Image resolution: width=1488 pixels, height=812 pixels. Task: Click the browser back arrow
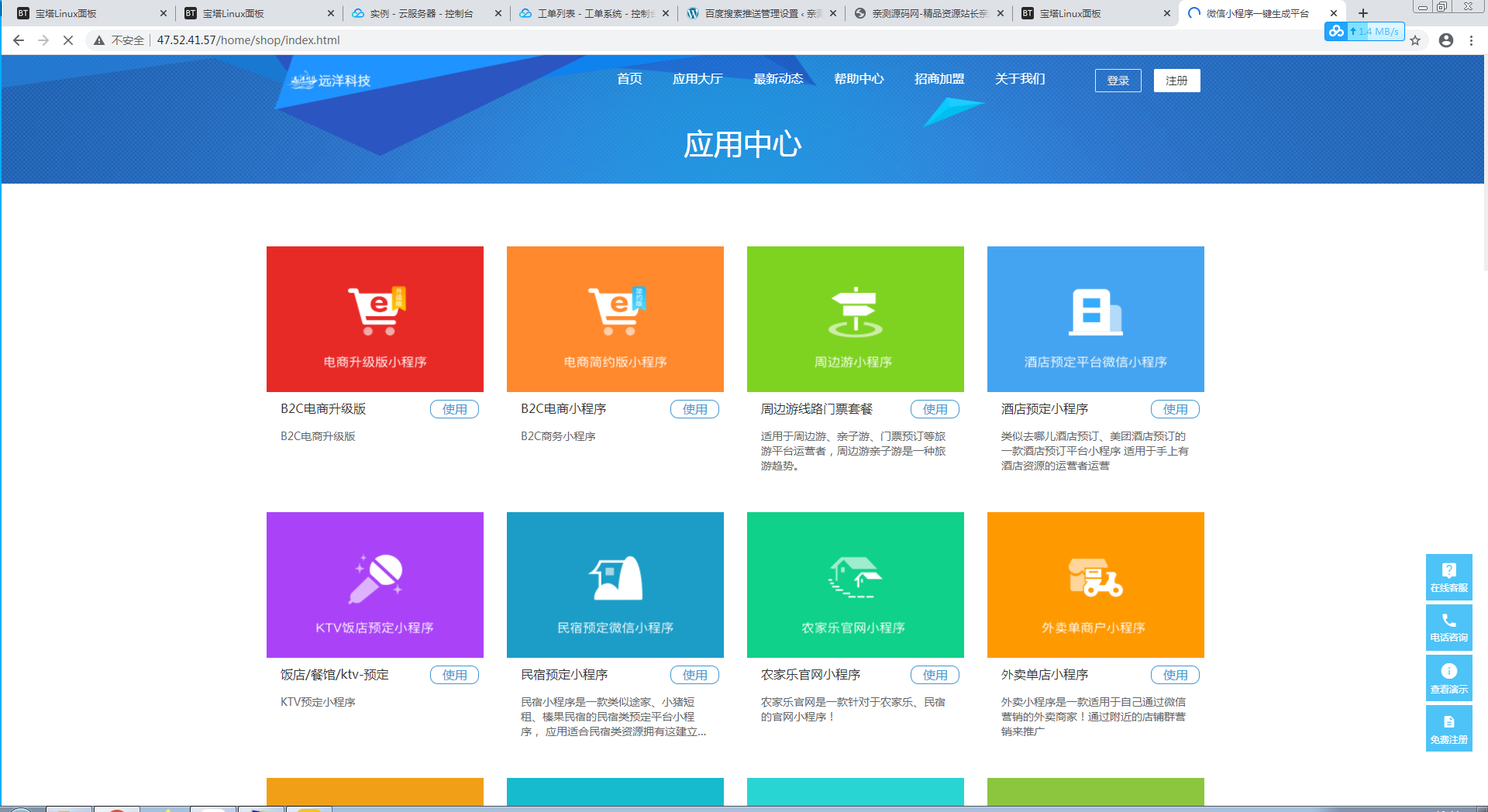tap(19, 40)
